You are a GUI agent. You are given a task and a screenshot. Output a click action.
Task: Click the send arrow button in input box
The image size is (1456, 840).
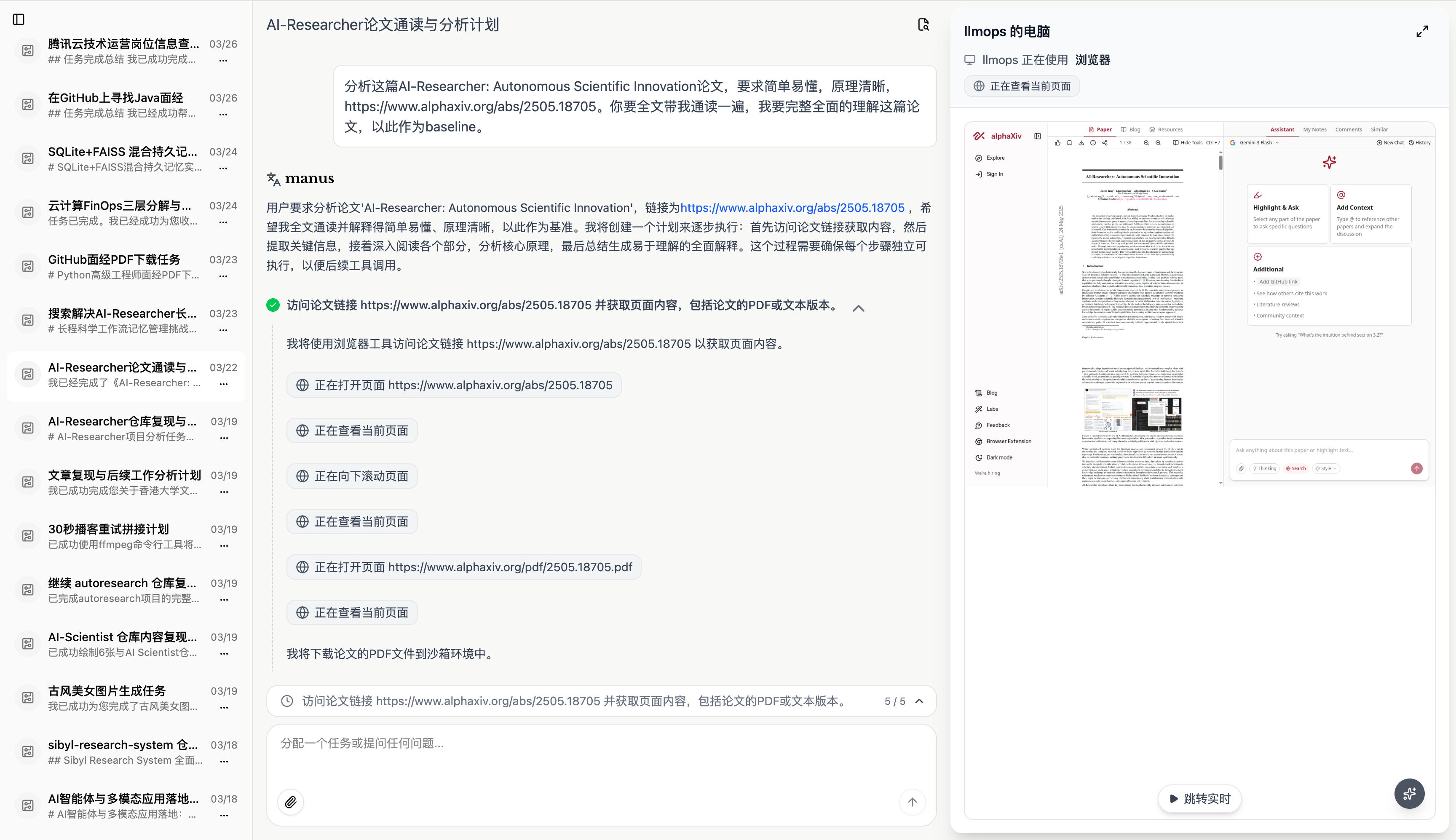pos(912,802)
